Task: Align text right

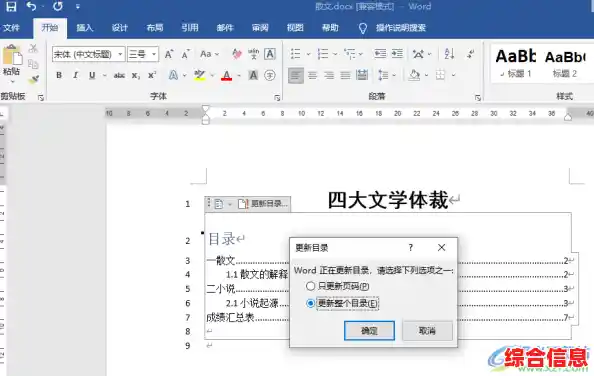Action: pos(329,75)
